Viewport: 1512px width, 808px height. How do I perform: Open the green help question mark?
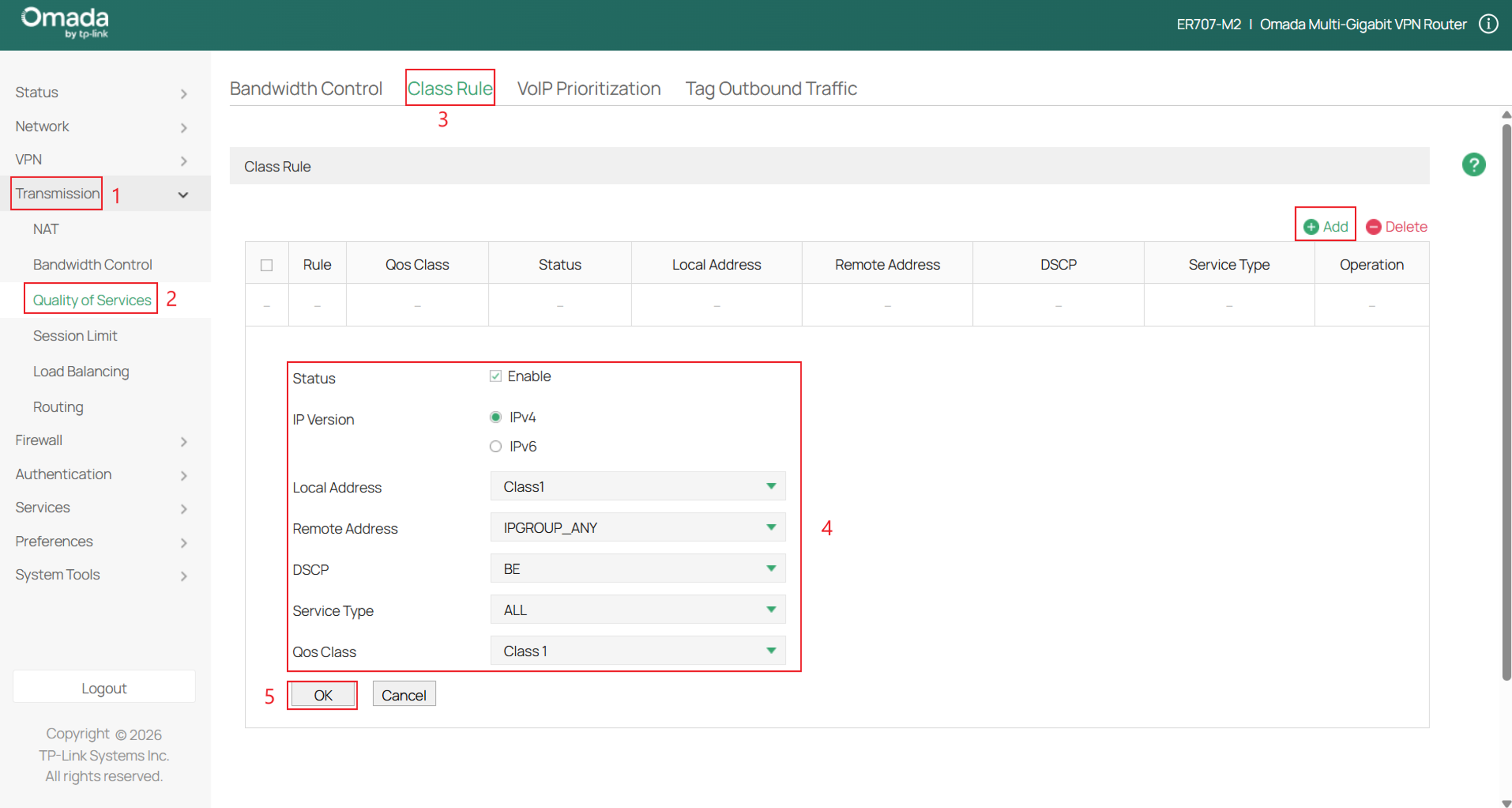tap(1473, 165)
